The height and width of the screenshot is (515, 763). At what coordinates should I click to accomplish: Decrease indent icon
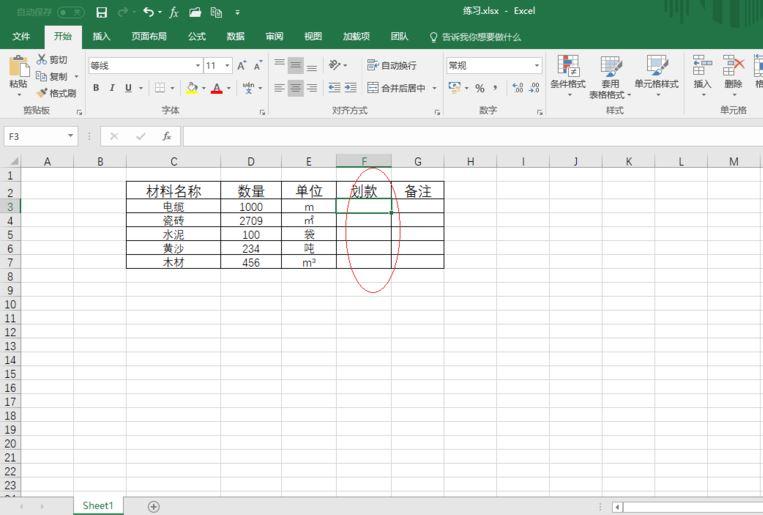point(334,88)
